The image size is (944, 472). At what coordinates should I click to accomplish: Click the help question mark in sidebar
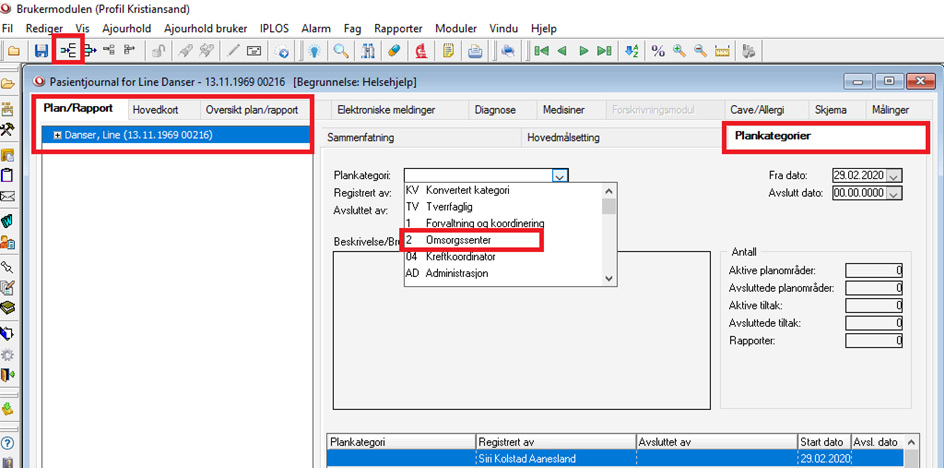(x=8, y=444)
